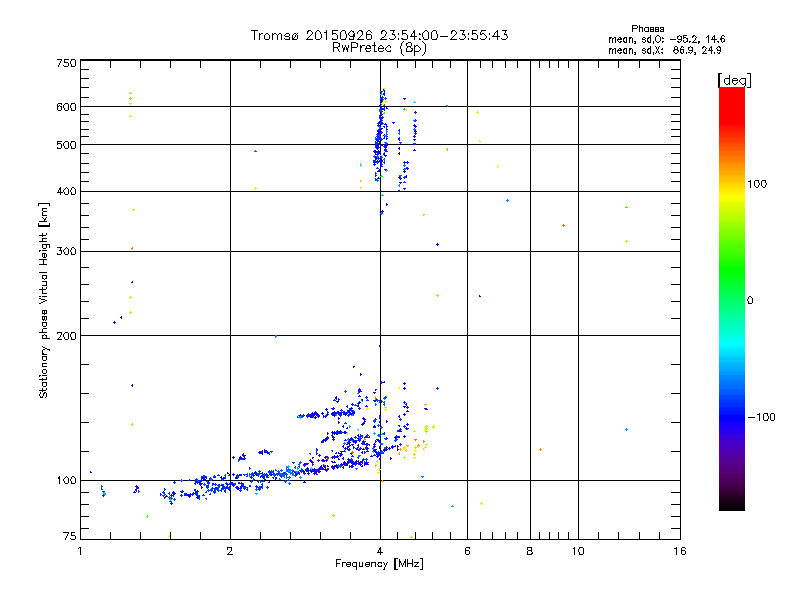Click the x-axis tick label '10'
Image resolution: width=800 pixels, height=600 pixels.
pyautogui.click(x=578, y=551)
